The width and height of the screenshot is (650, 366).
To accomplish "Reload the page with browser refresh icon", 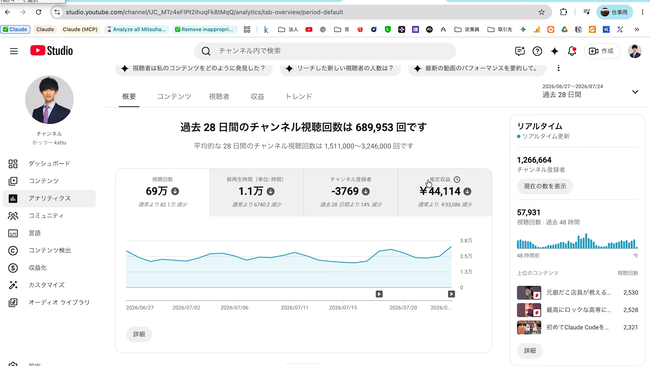I will coord(39,12).
